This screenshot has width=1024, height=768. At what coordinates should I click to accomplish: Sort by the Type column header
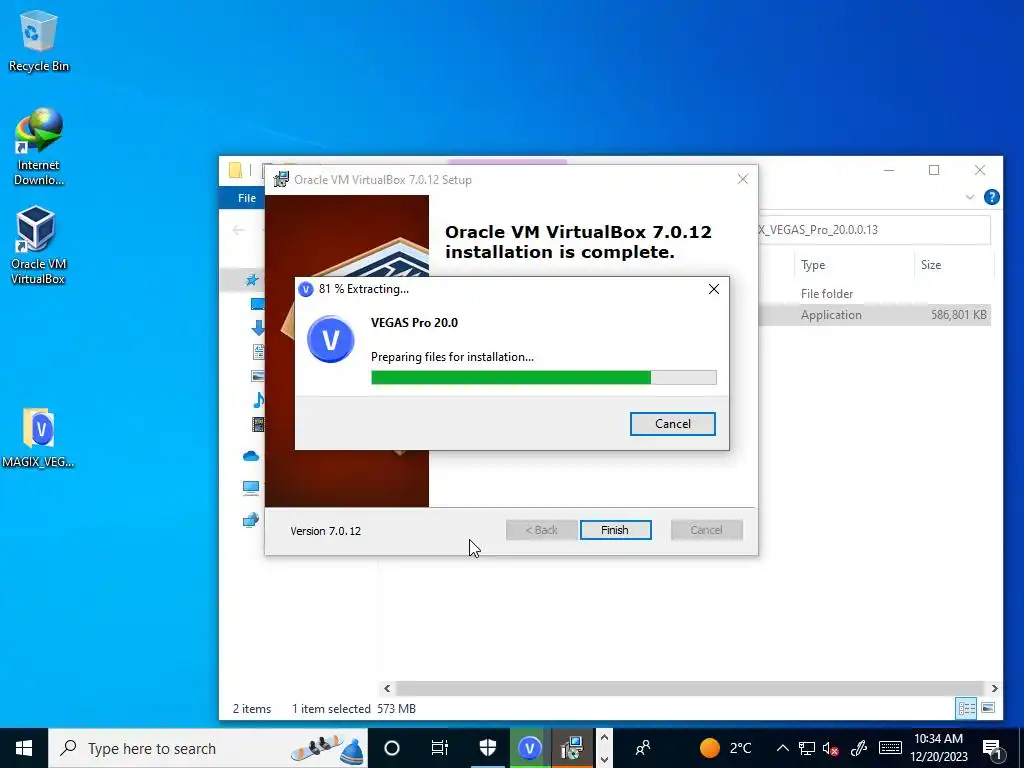pos(813,264)
